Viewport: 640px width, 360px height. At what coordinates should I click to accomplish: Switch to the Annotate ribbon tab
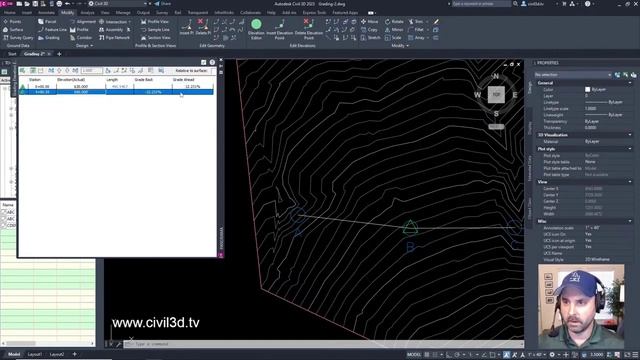pos(46,13)
